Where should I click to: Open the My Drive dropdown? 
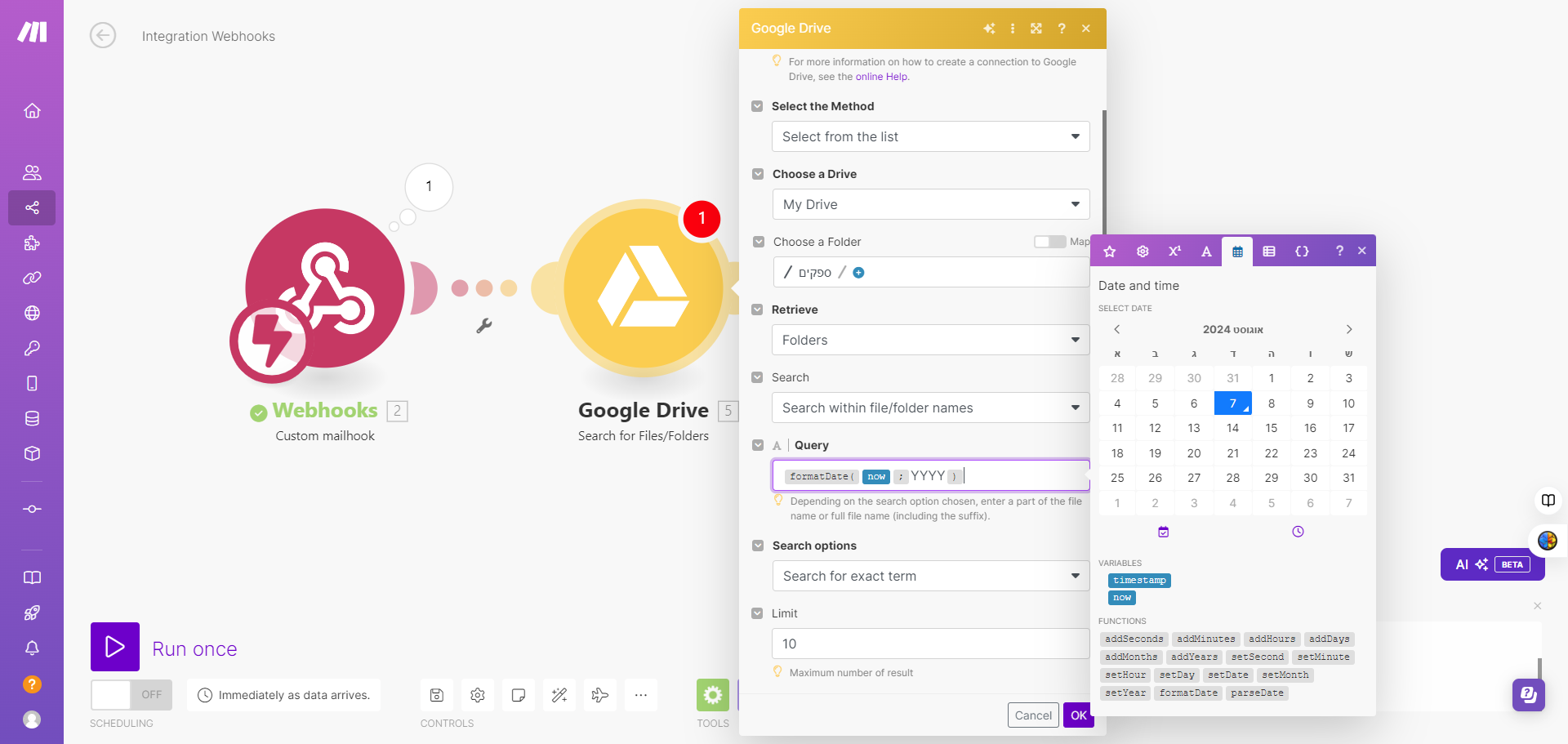931,204
